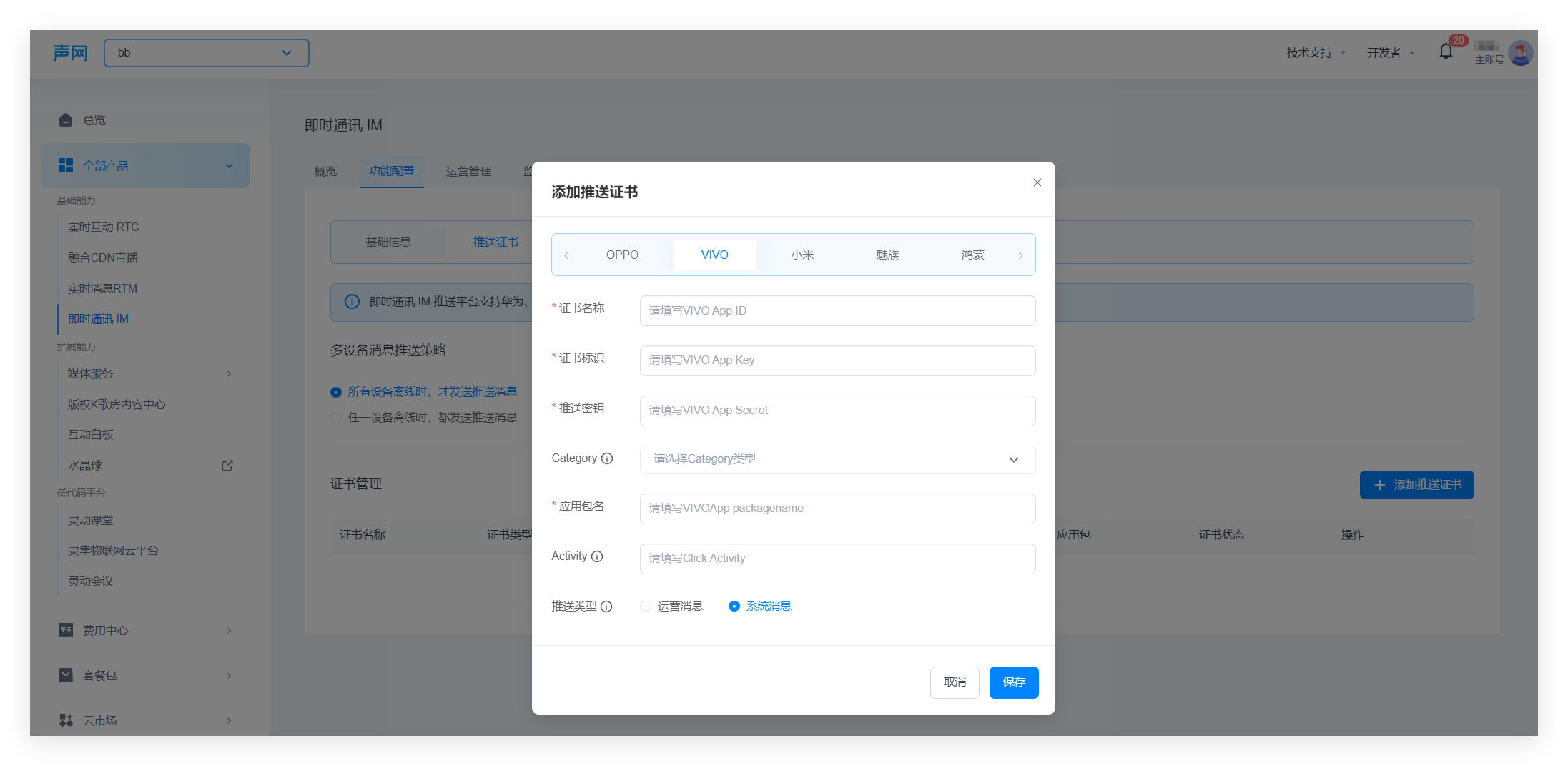Click the user avatar icon
The width and height of the screenshot is (1568, 766).
1520,53
